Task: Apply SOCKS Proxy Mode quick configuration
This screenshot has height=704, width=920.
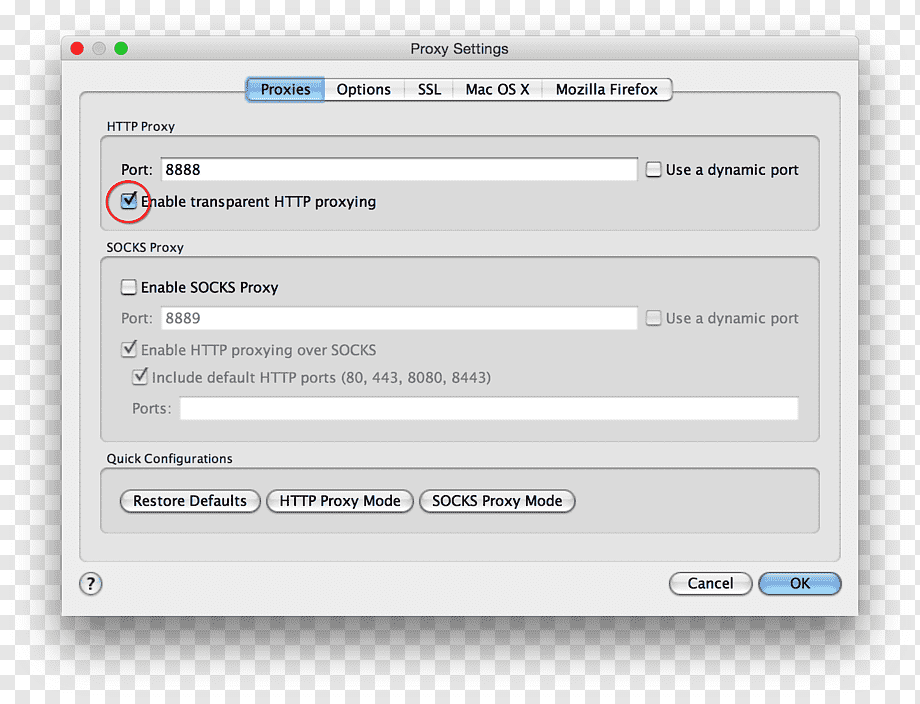Action: [x=497, y=501]
